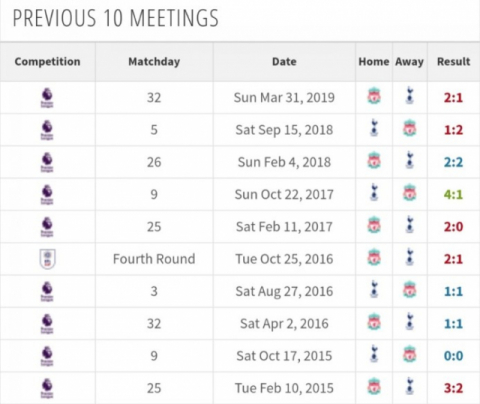Screen dimensions: 480x404
Task: Click Premier League logo in matchday 5 row
Action: (x=47, y=130)
